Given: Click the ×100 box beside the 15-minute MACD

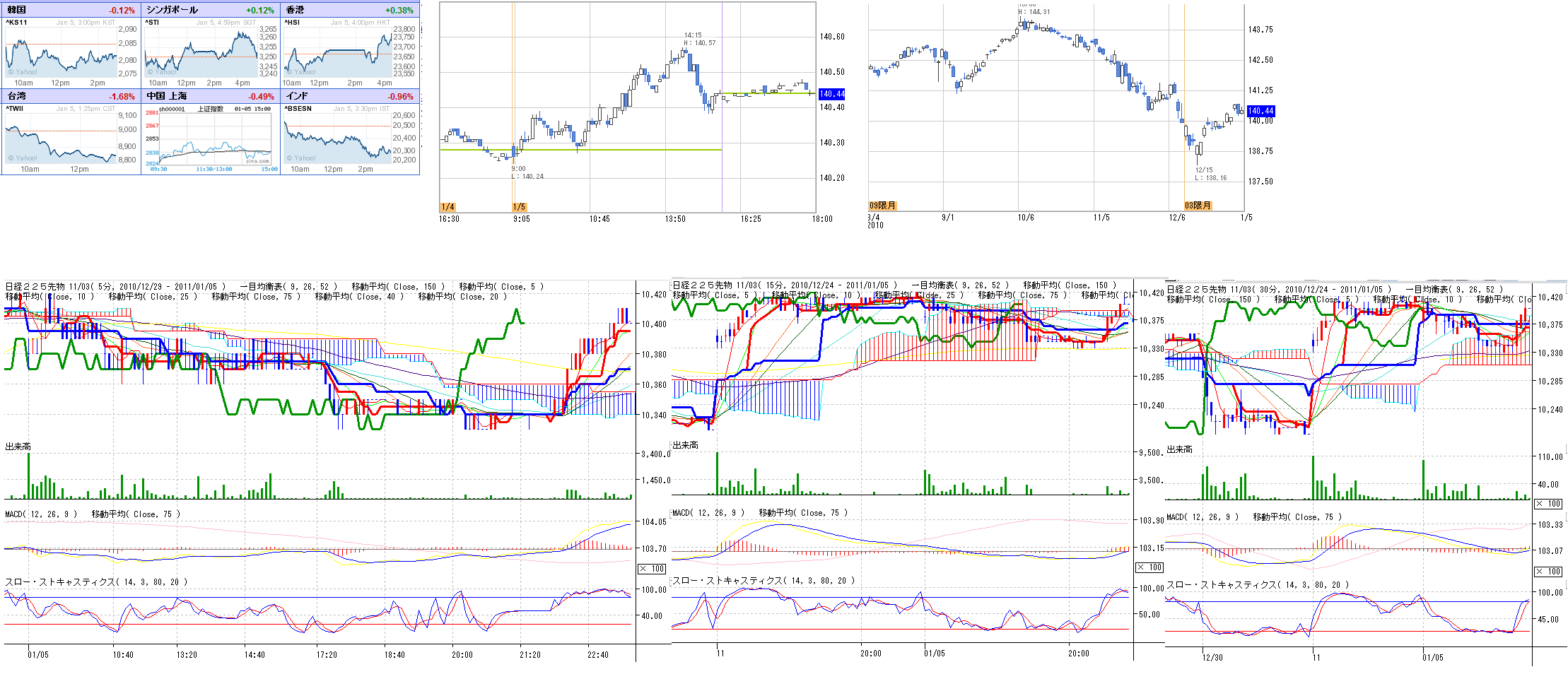Looking at the screenshot, I should click(1149, 567).
